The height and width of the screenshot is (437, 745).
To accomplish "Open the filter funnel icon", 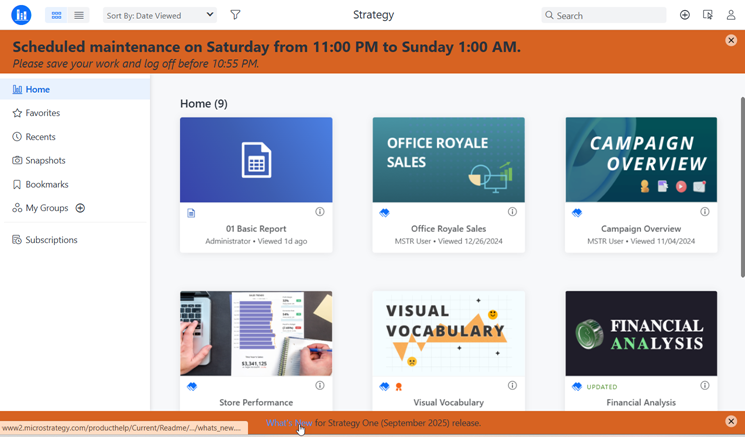I will click(x=235, y=15).
